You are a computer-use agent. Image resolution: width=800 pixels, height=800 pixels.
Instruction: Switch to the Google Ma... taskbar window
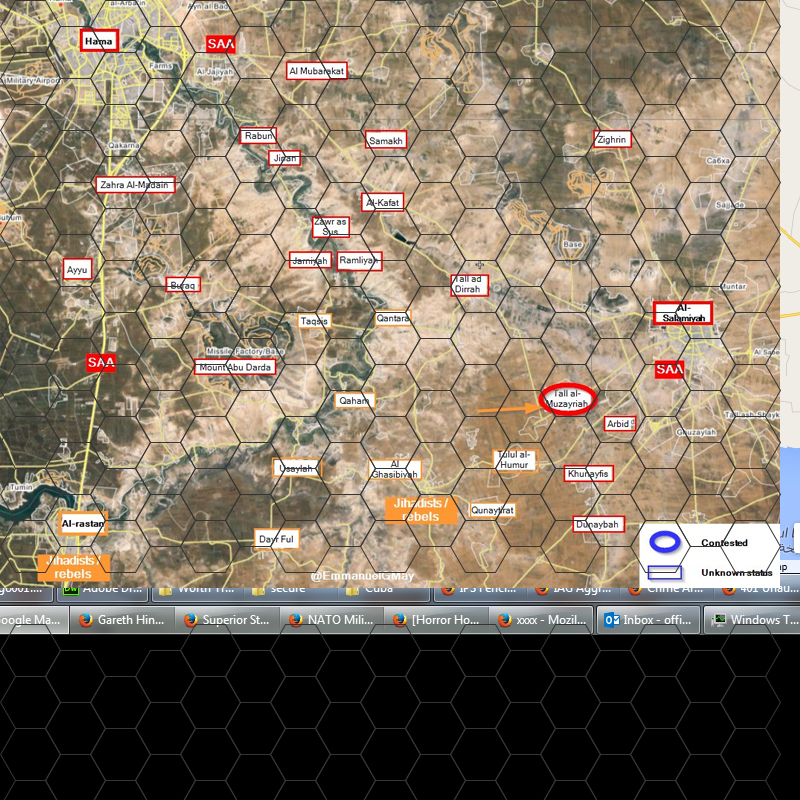pyautogui.click(x=34, y=620)
